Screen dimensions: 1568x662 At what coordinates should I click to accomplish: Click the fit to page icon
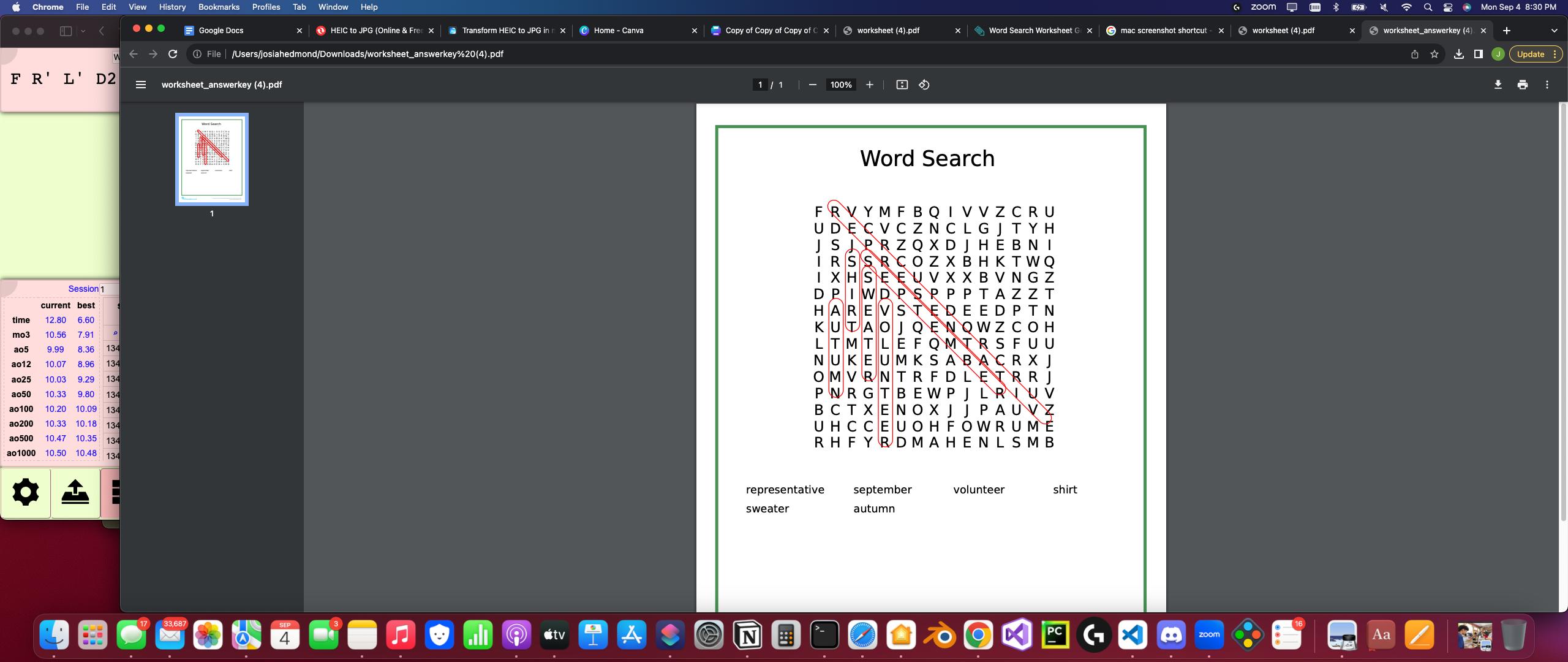902,85
